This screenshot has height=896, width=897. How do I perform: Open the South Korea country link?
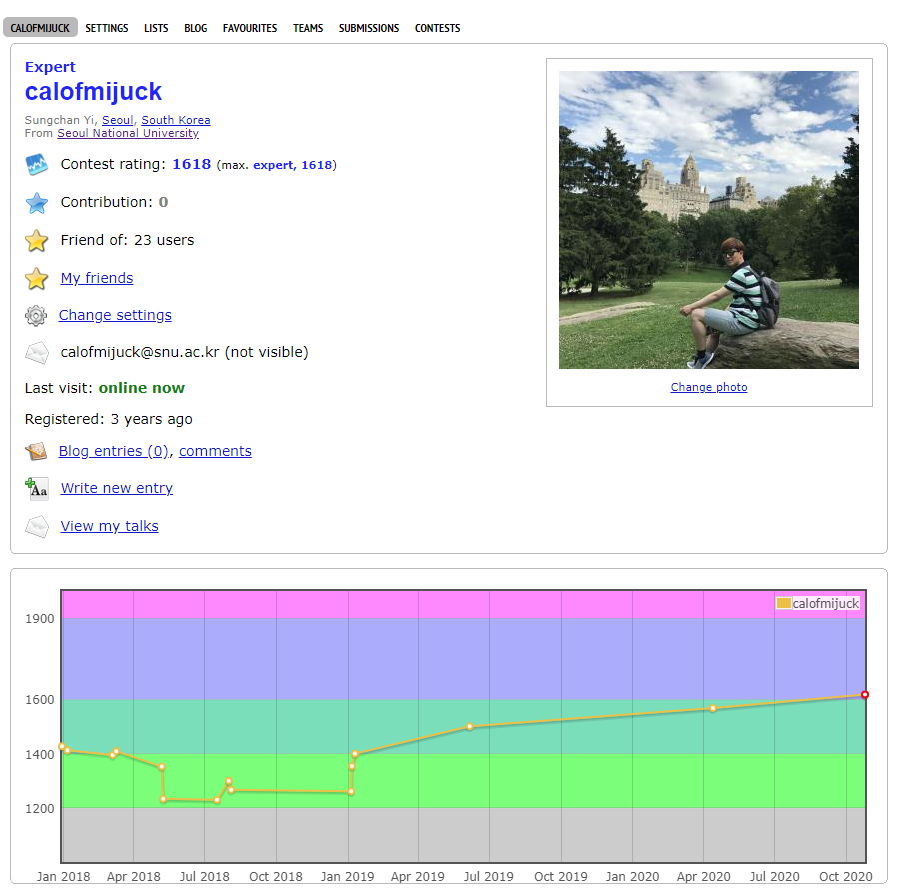[x=176, y=120]
